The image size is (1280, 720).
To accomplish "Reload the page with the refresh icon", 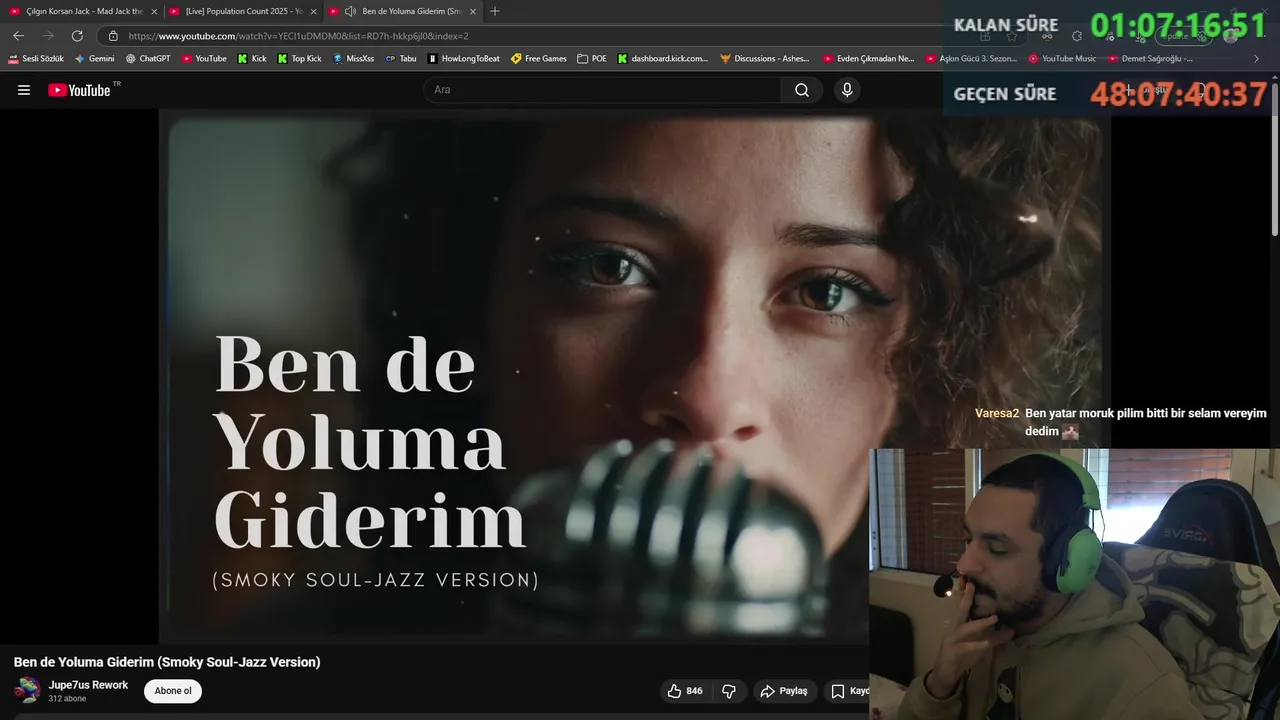I will (x=77, y=36).
